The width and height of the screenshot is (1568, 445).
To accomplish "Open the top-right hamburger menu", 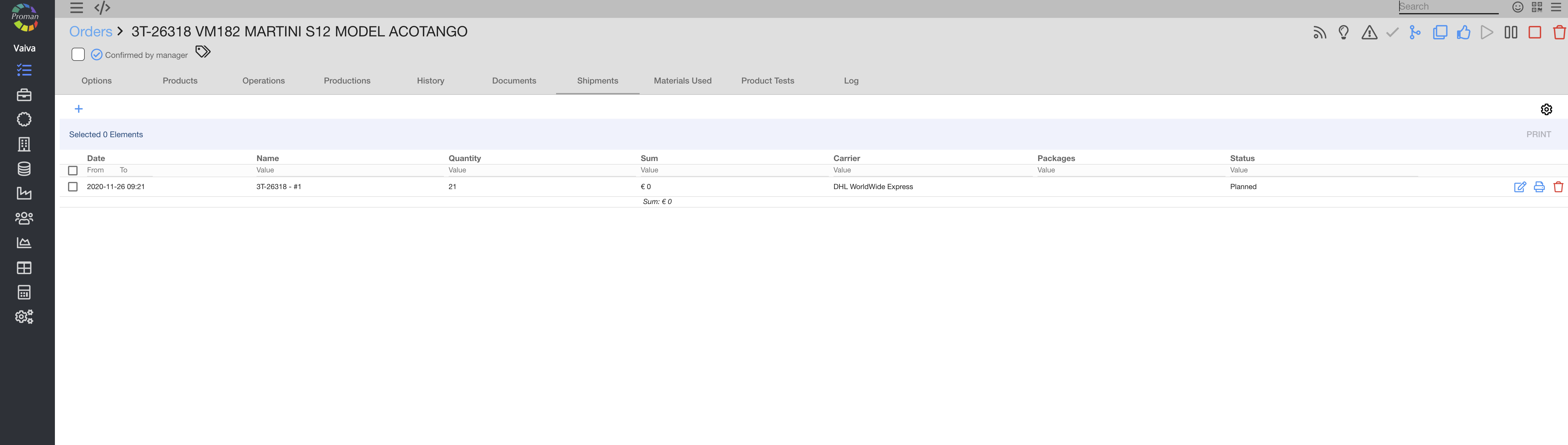I will [x=1556, y=7].
